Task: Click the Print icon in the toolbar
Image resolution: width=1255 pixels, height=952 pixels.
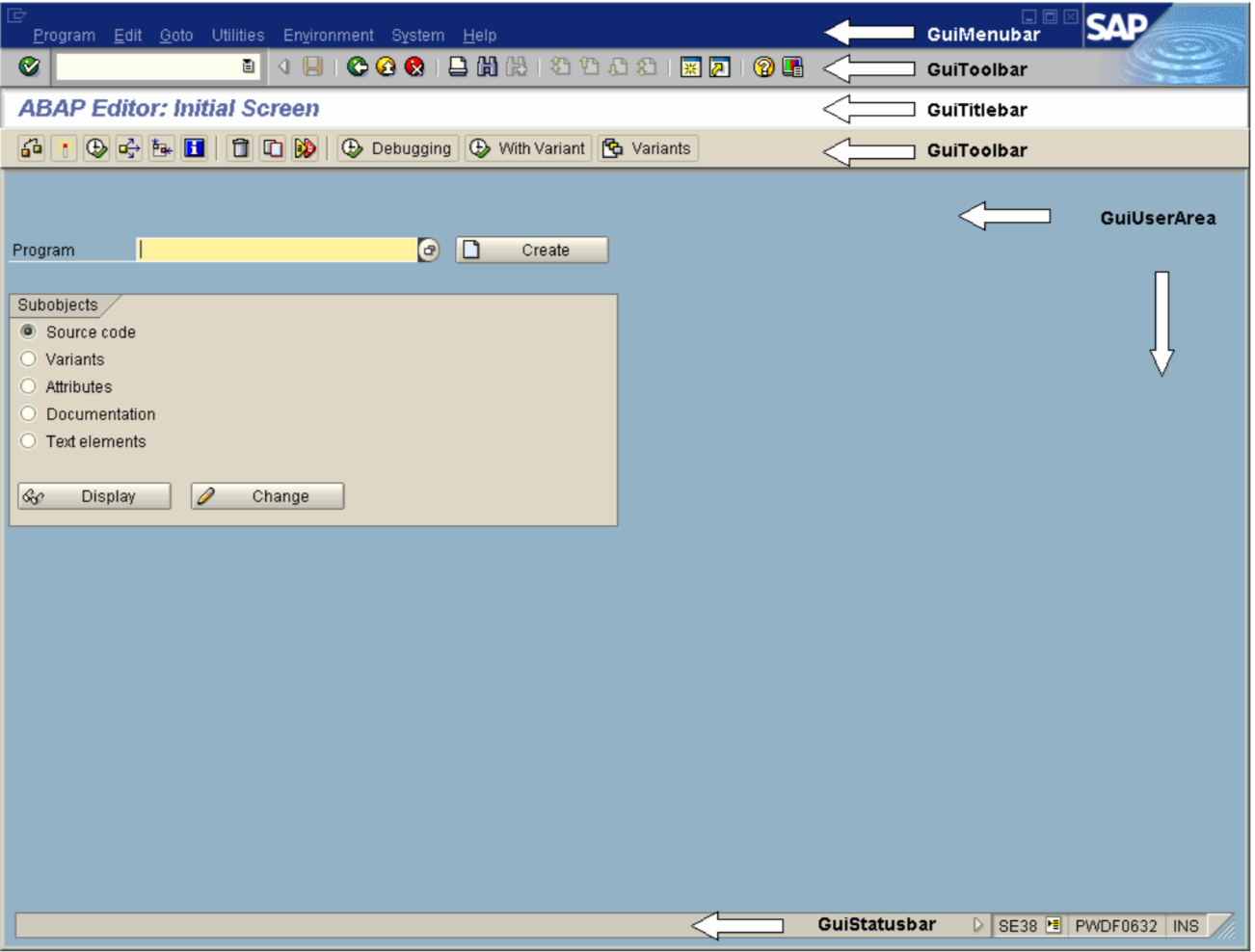Action: (x=458, y=66)
